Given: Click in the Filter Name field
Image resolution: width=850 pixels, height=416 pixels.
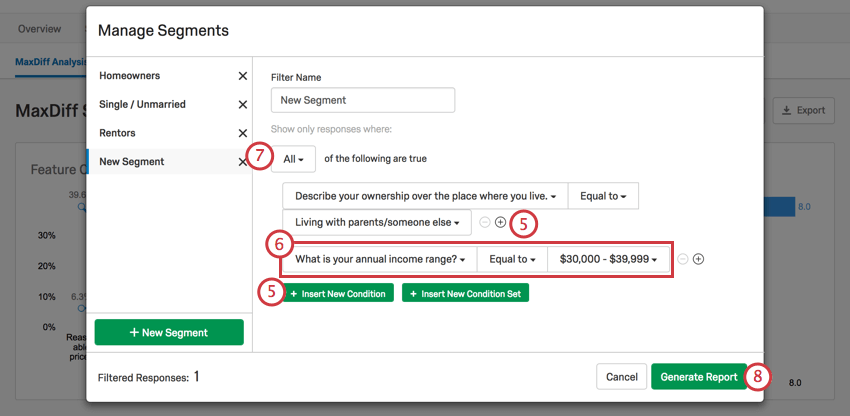Looking at the screenshot, I should [363, 100].
